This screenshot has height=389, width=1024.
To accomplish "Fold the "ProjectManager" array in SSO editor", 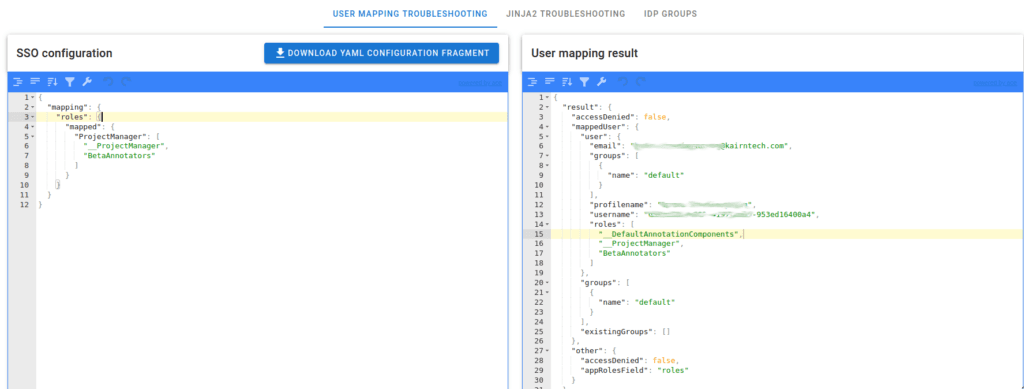I will [x=33, y=136].
